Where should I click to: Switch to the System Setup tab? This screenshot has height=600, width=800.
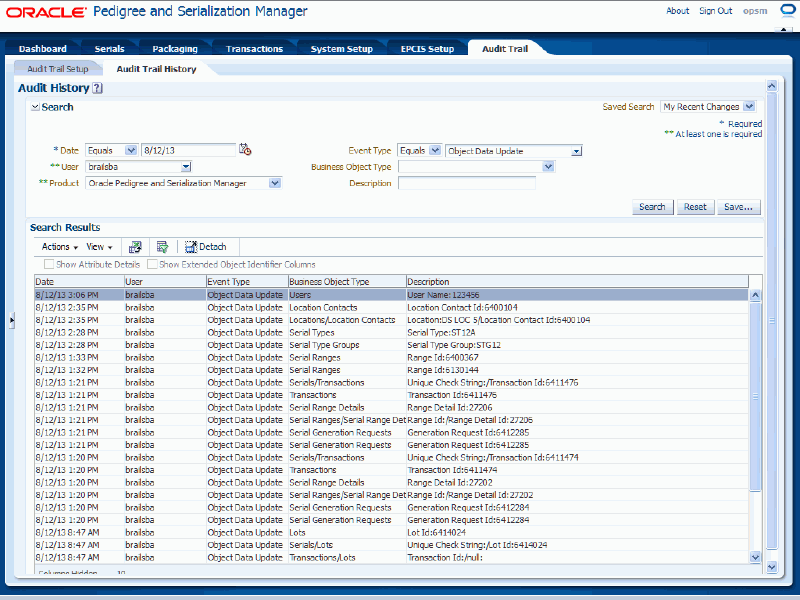click(x=342, y=48)
